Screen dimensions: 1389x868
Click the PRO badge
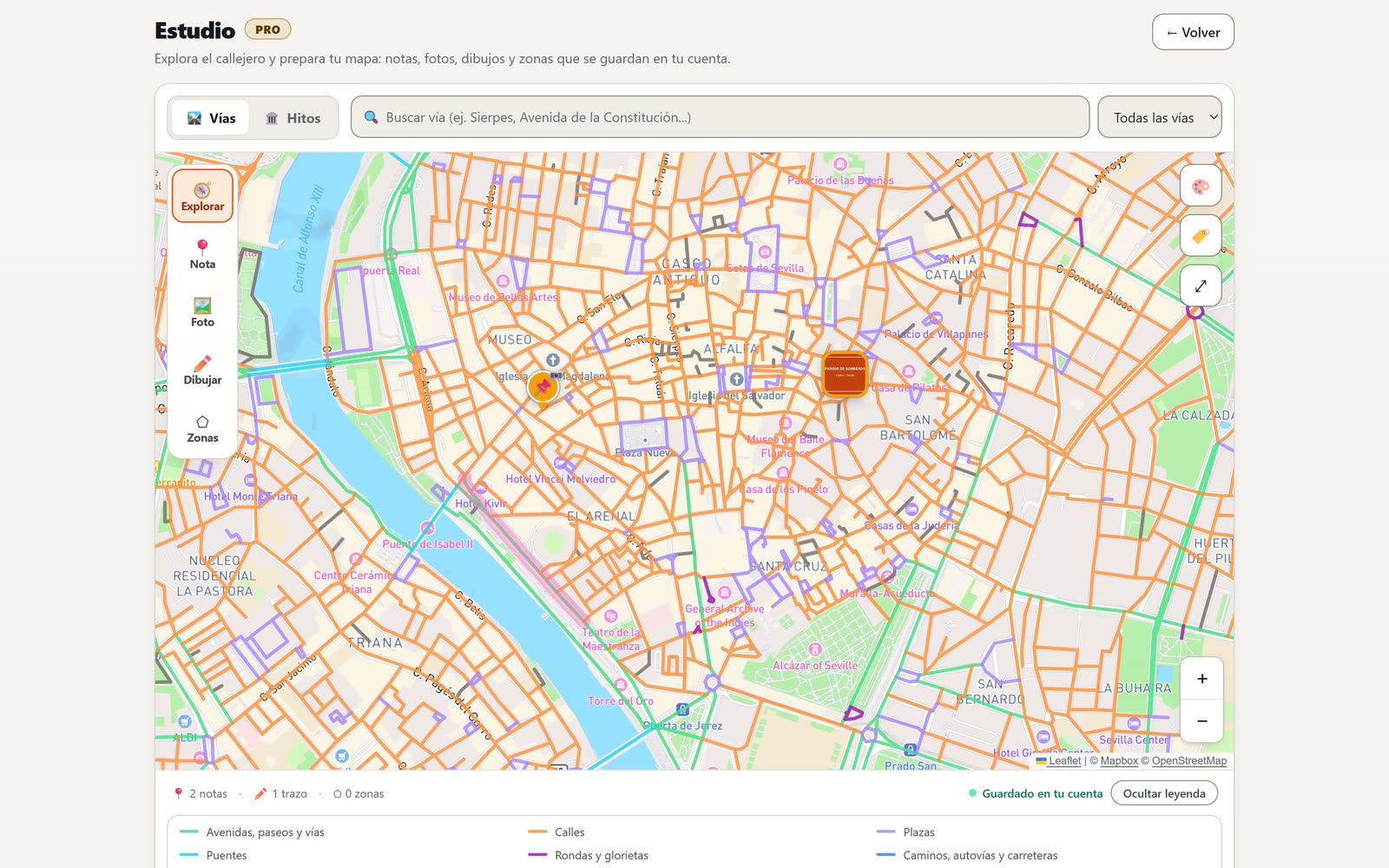(267, 30)
